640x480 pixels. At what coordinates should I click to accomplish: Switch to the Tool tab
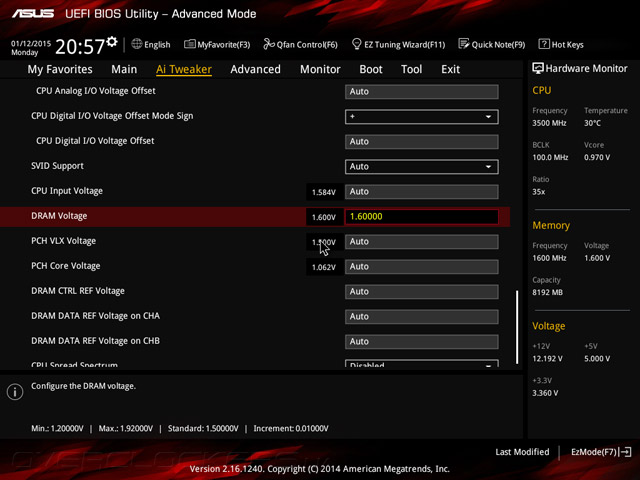(411, 69)
